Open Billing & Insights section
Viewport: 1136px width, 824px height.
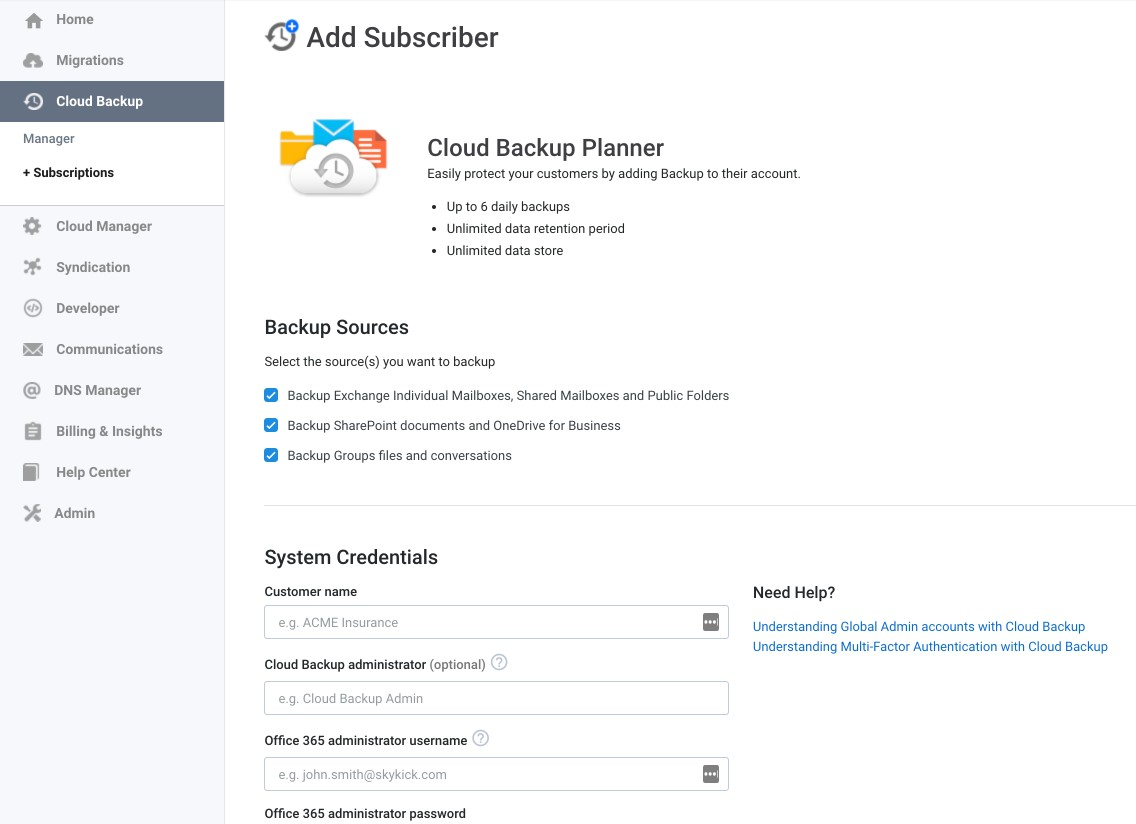pos(112,431)
